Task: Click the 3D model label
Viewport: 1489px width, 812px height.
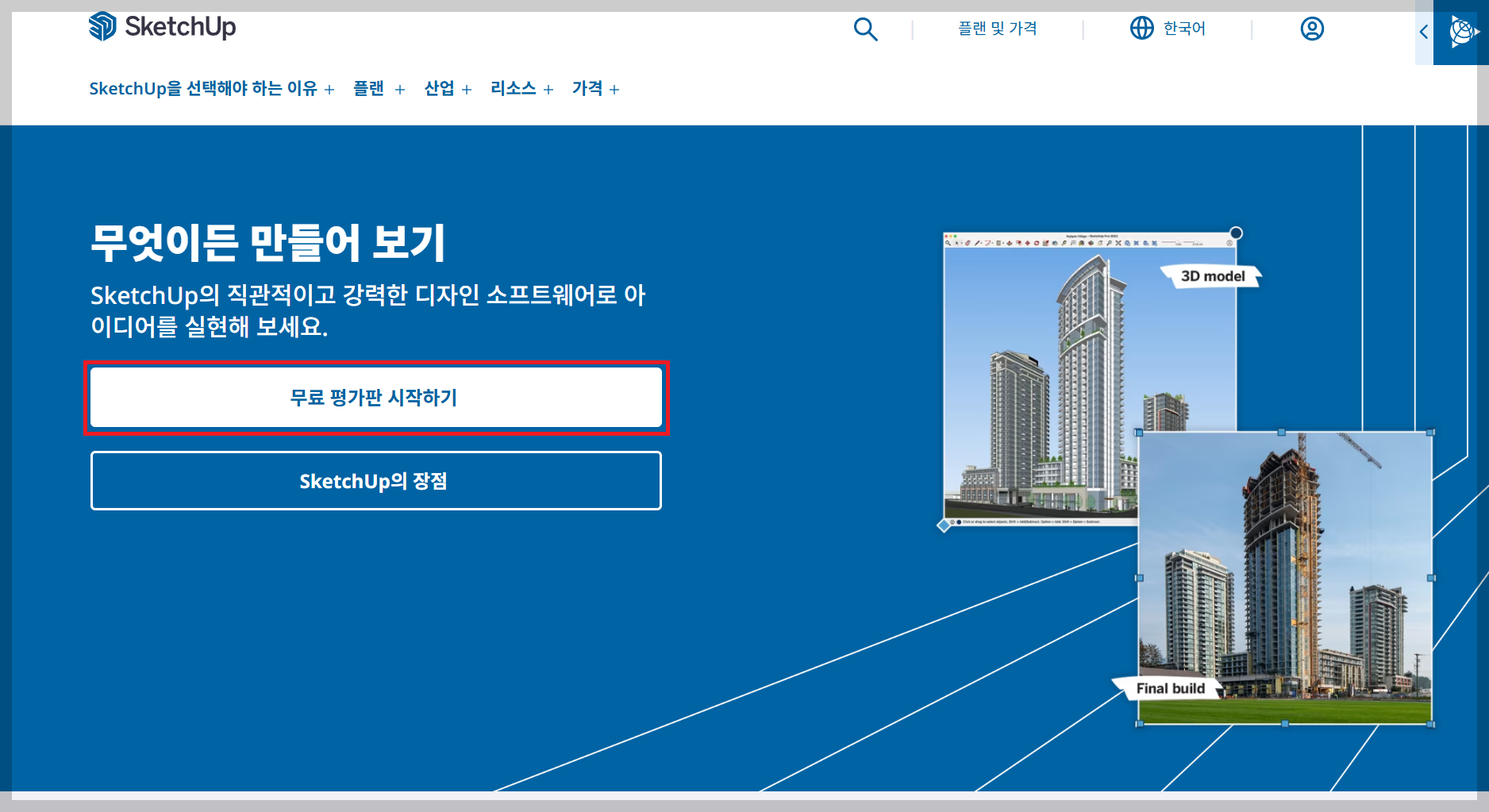Action: pos(1212,276)
